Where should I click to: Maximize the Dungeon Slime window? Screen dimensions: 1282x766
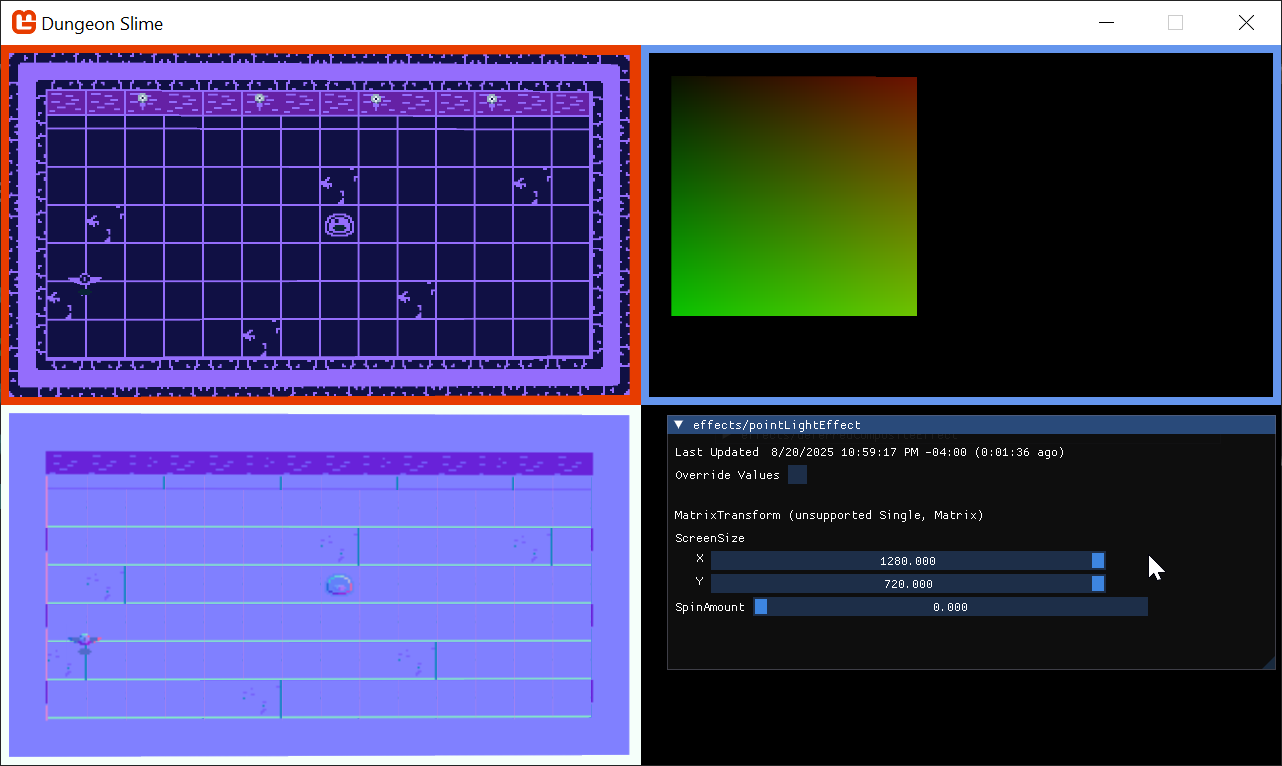pos(1176,22)
